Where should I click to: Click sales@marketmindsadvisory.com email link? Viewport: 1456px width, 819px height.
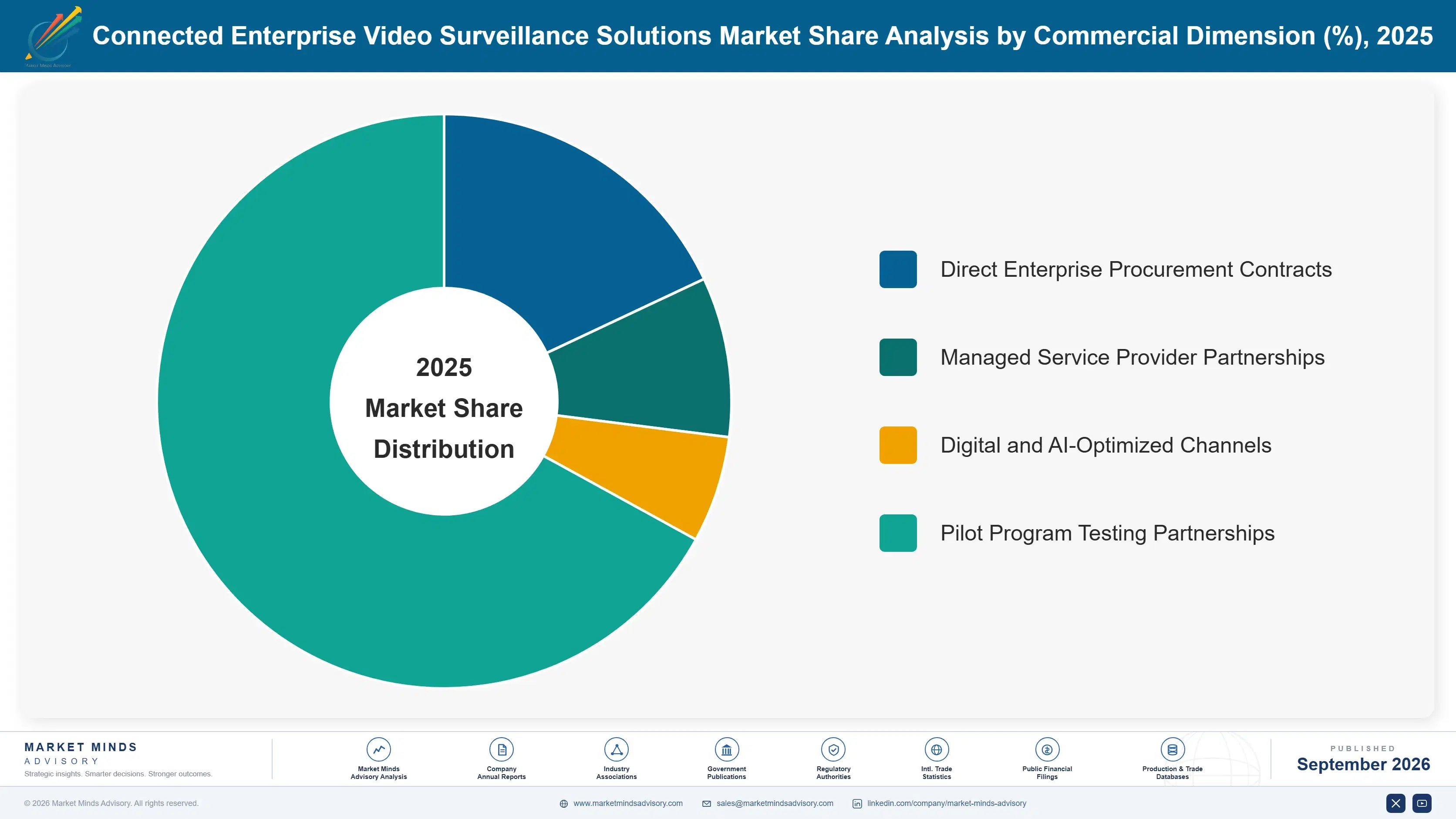pos(775,803)
